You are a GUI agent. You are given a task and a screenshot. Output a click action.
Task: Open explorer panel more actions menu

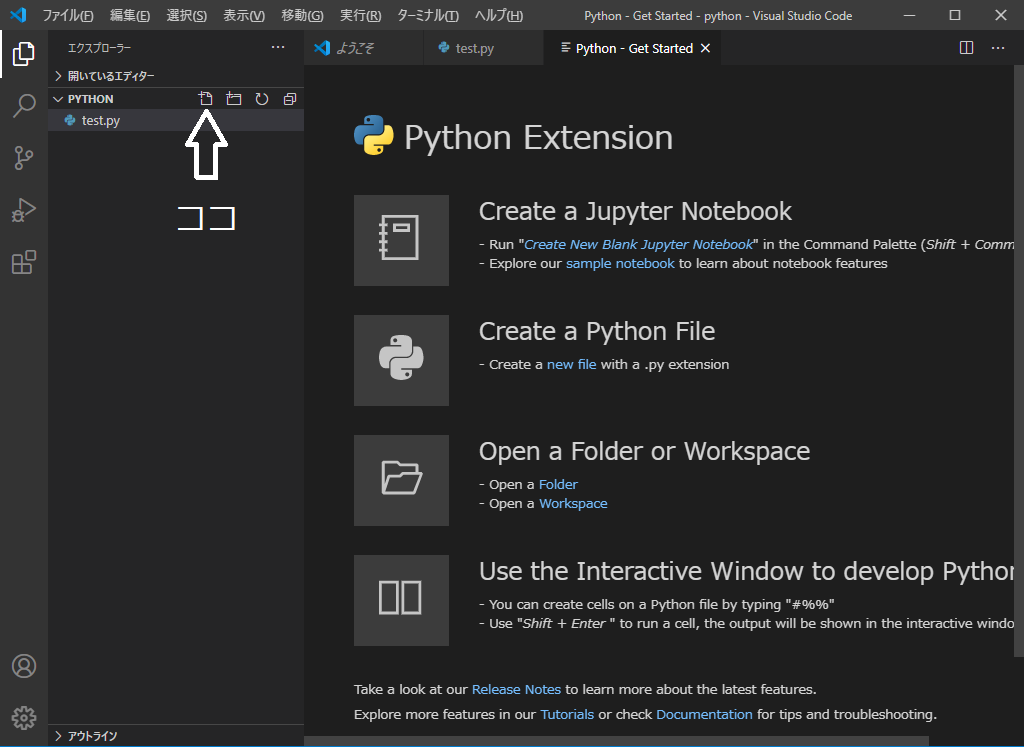coord(278,47)
